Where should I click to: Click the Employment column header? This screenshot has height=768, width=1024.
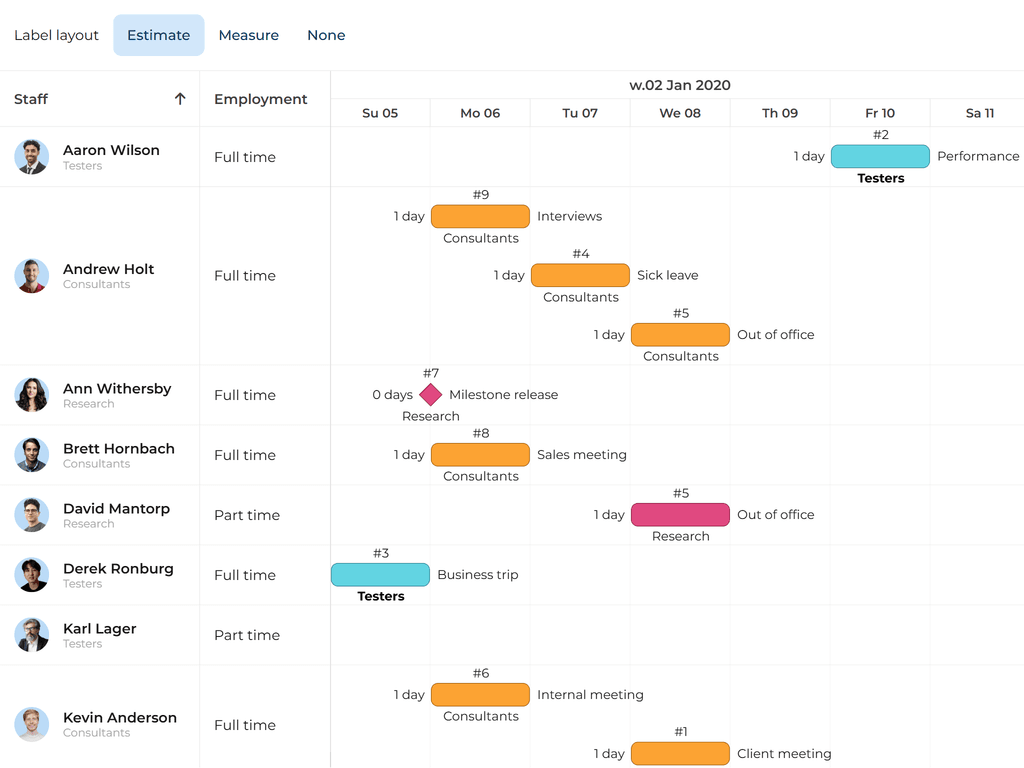(x=261, y=99)
